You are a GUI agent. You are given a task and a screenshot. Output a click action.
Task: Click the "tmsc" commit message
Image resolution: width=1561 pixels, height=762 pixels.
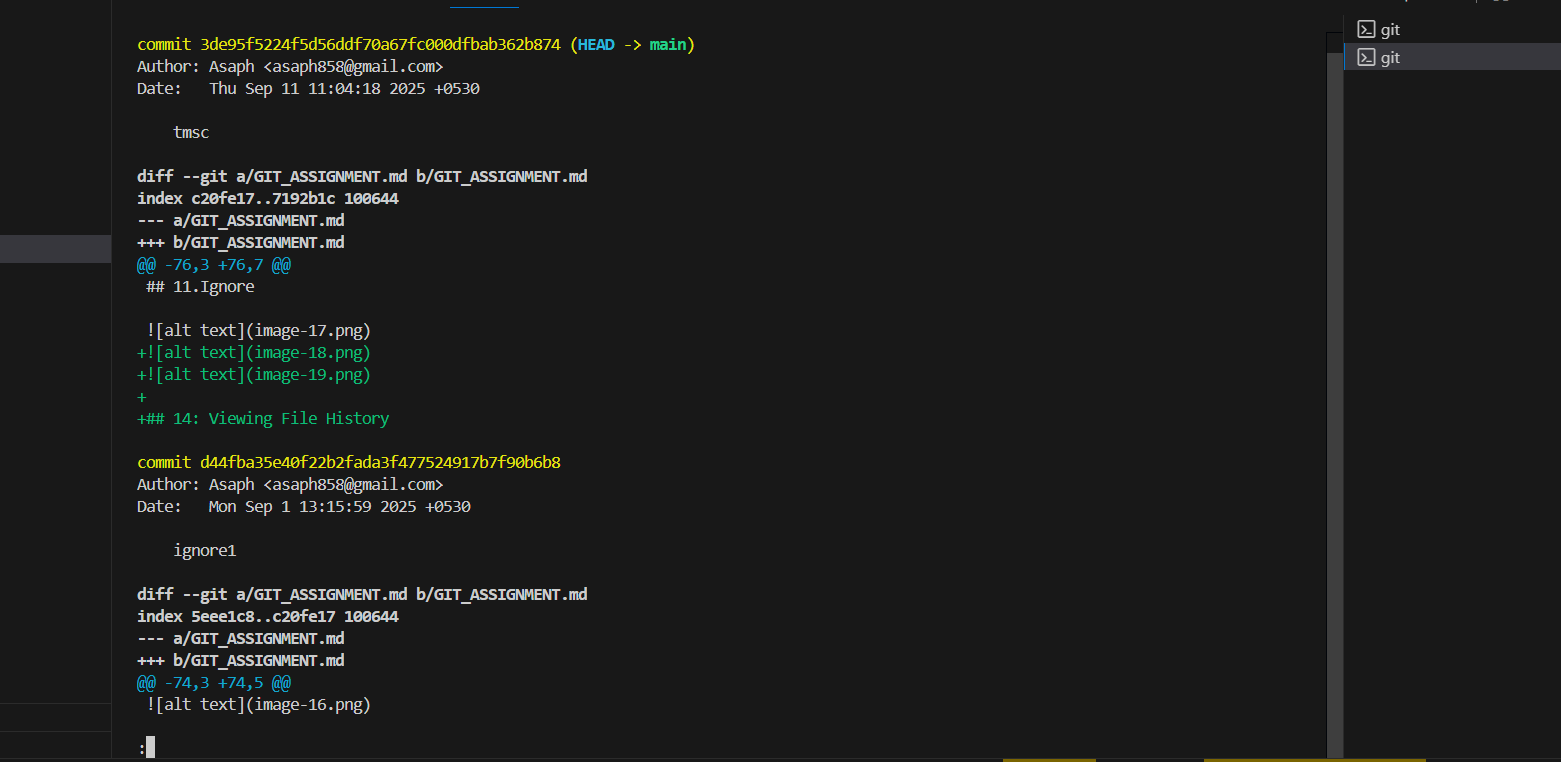point(191,133)
